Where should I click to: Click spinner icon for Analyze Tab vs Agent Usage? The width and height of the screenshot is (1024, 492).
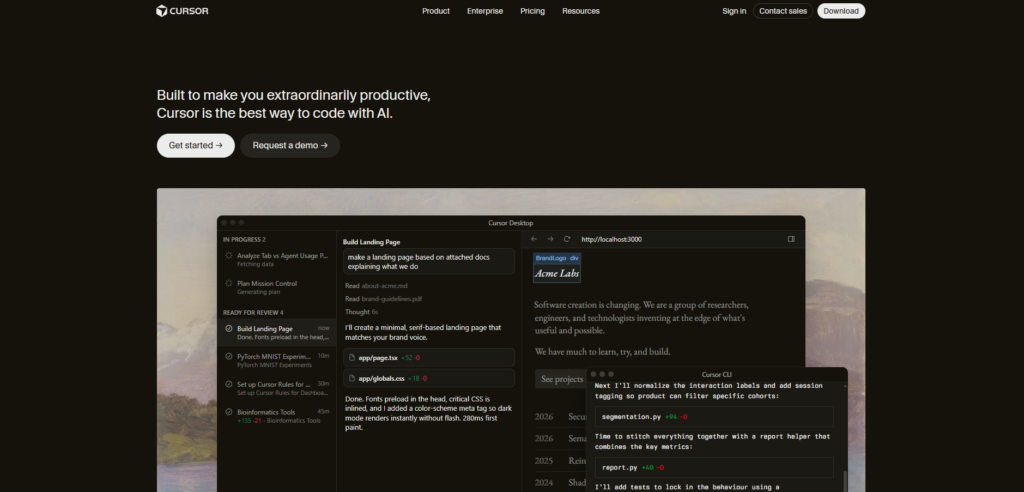[x=229, y=255]
